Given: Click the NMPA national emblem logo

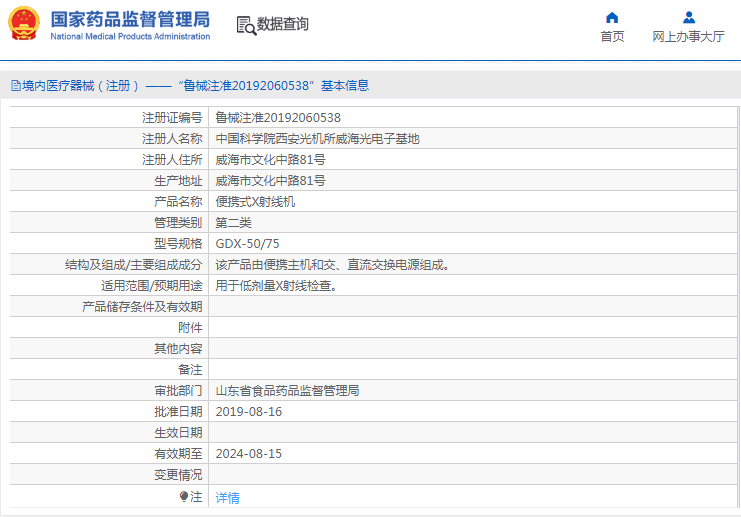Looking at the screenshot, I should (x=24, y=24).
